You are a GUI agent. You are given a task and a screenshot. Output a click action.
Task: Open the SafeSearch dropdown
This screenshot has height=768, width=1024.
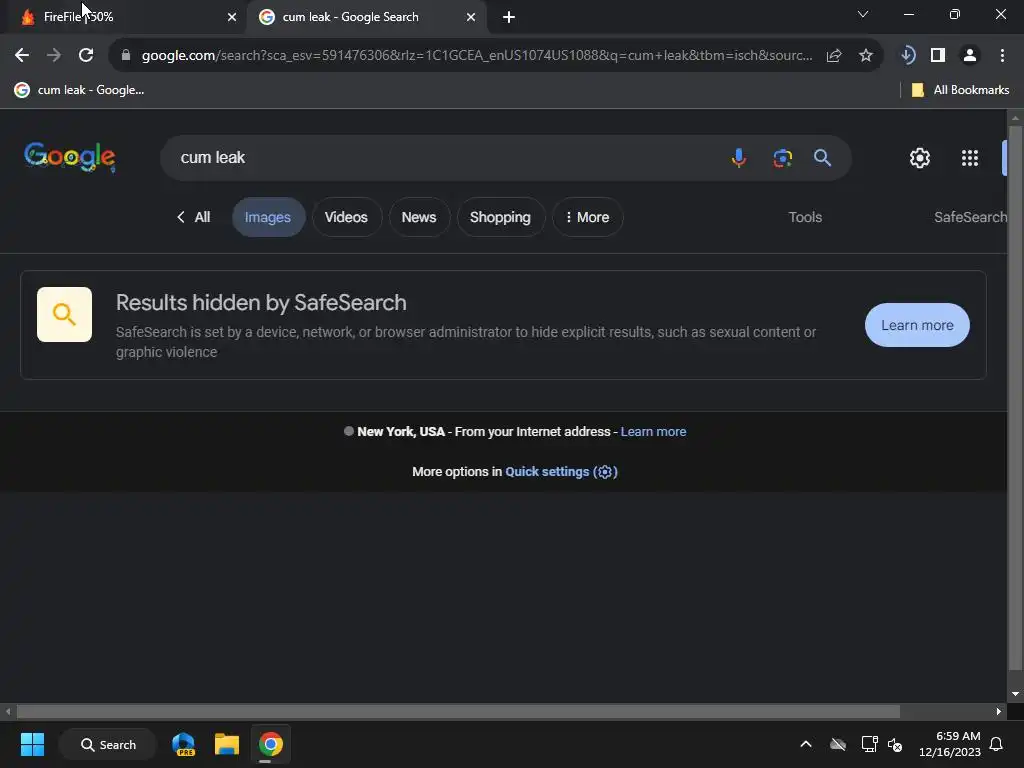pos(970,217)
